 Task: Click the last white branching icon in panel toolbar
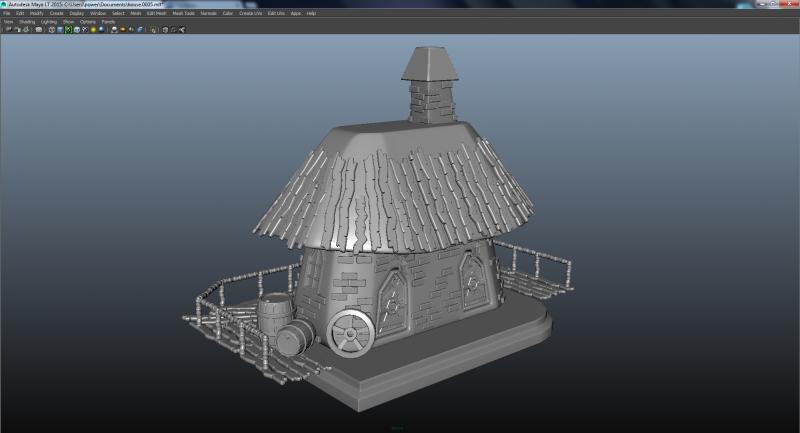coord(182,30)
